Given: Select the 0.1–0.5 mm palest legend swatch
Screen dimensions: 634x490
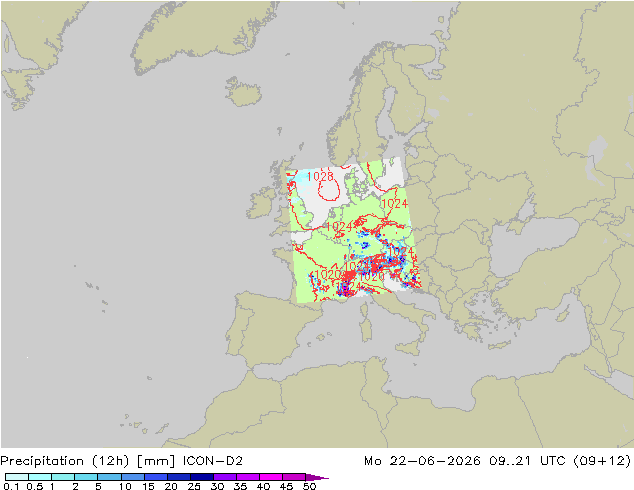Looking at the screenshot, I should coord(17,477).
